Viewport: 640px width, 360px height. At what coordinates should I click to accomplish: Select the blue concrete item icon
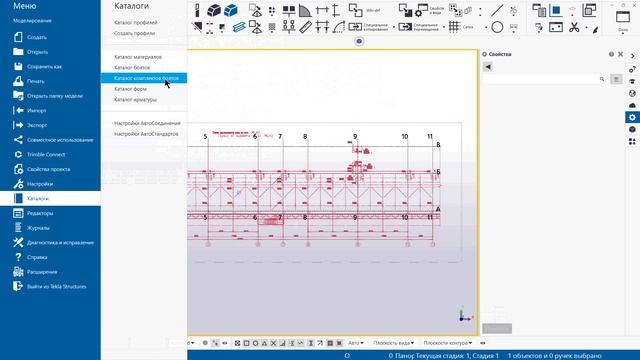tap(231, 10)
